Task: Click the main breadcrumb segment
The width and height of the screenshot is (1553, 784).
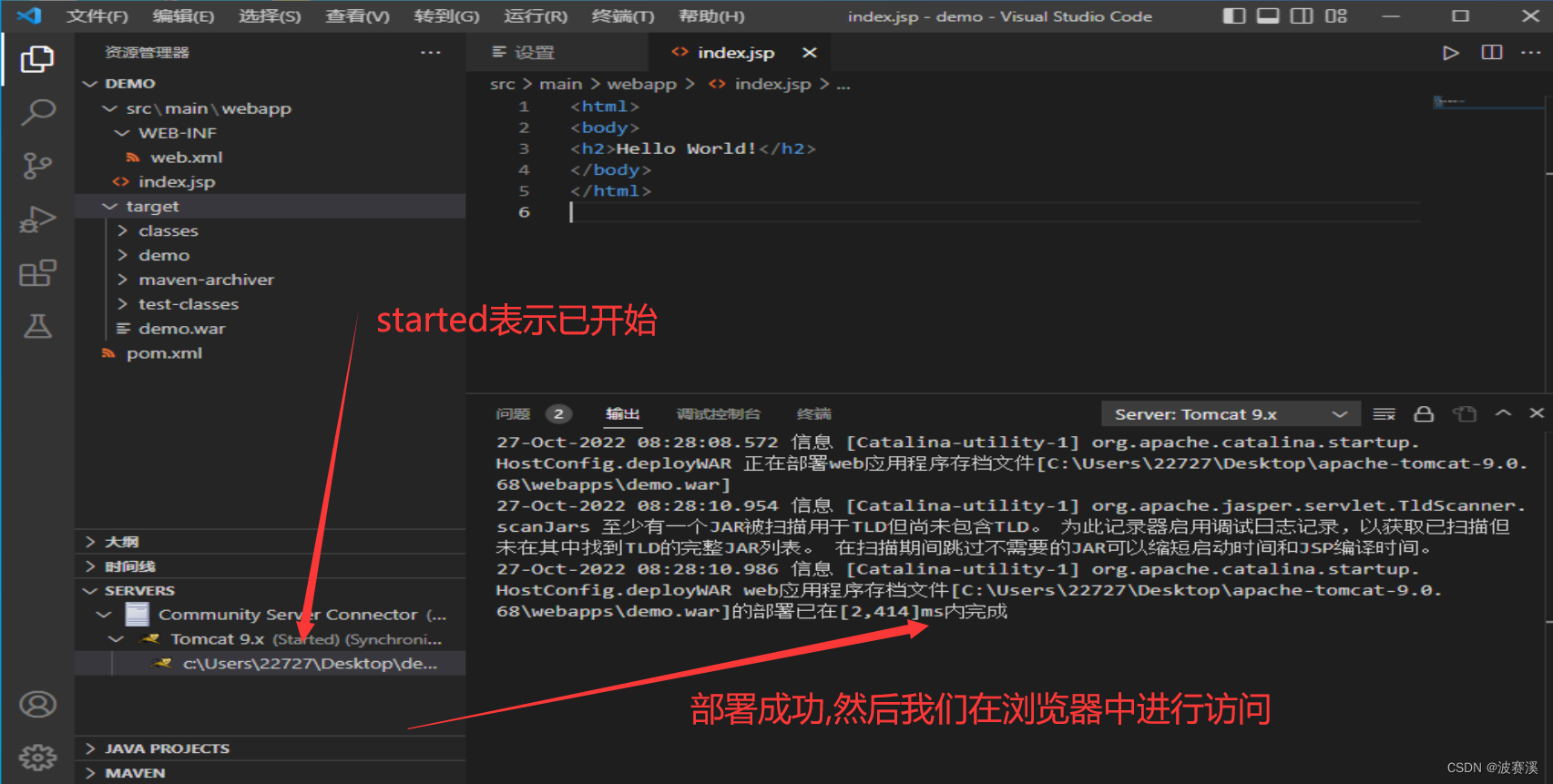Action: [x=560, y=84]
